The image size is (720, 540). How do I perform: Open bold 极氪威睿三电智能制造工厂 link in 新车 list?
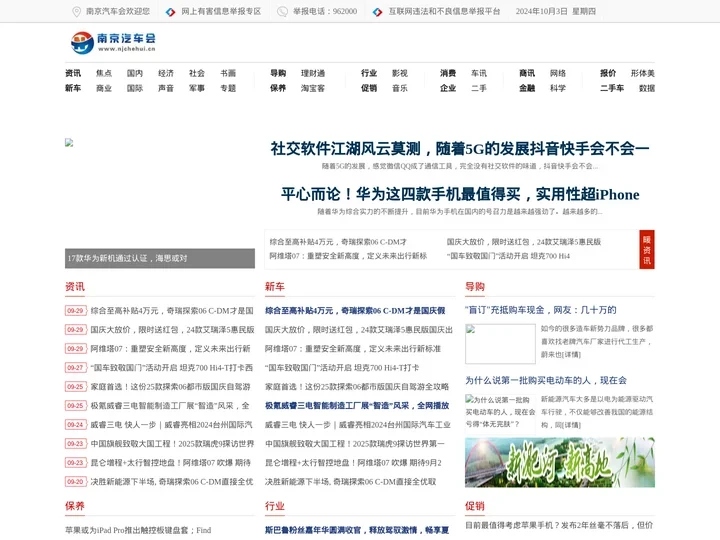(x=357, y=406)
